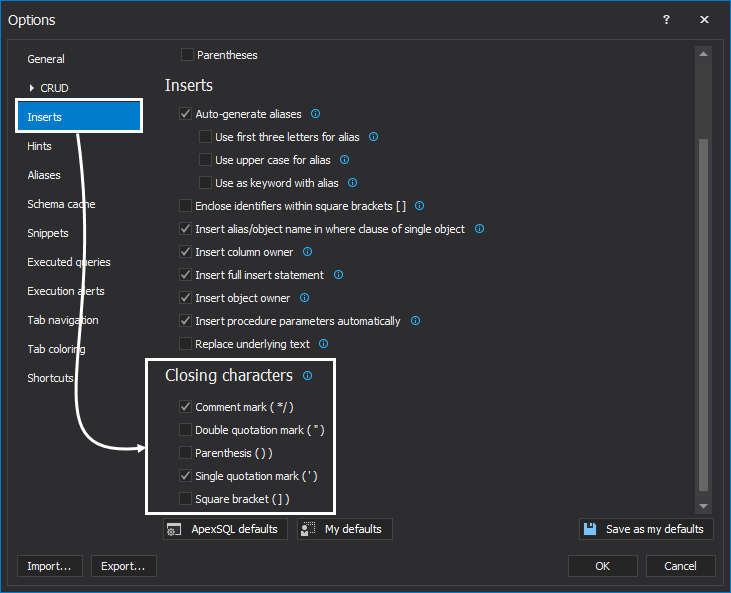Click Save as my defaults button

[x=645, y=529]
